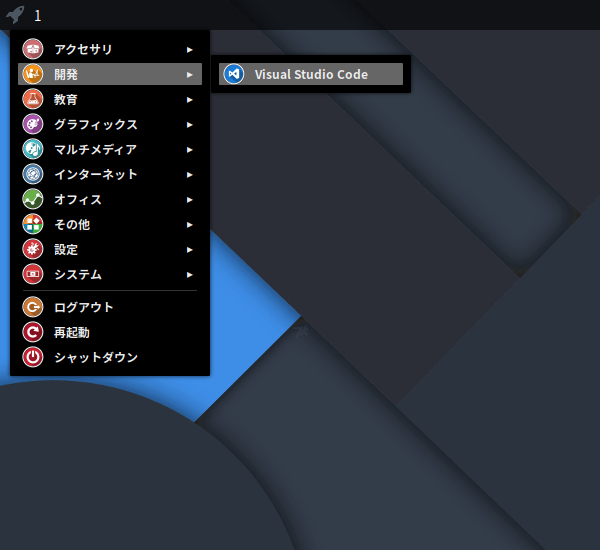
Task: Click the グラフィックス palette icon
Action: (x=33, y=124)
